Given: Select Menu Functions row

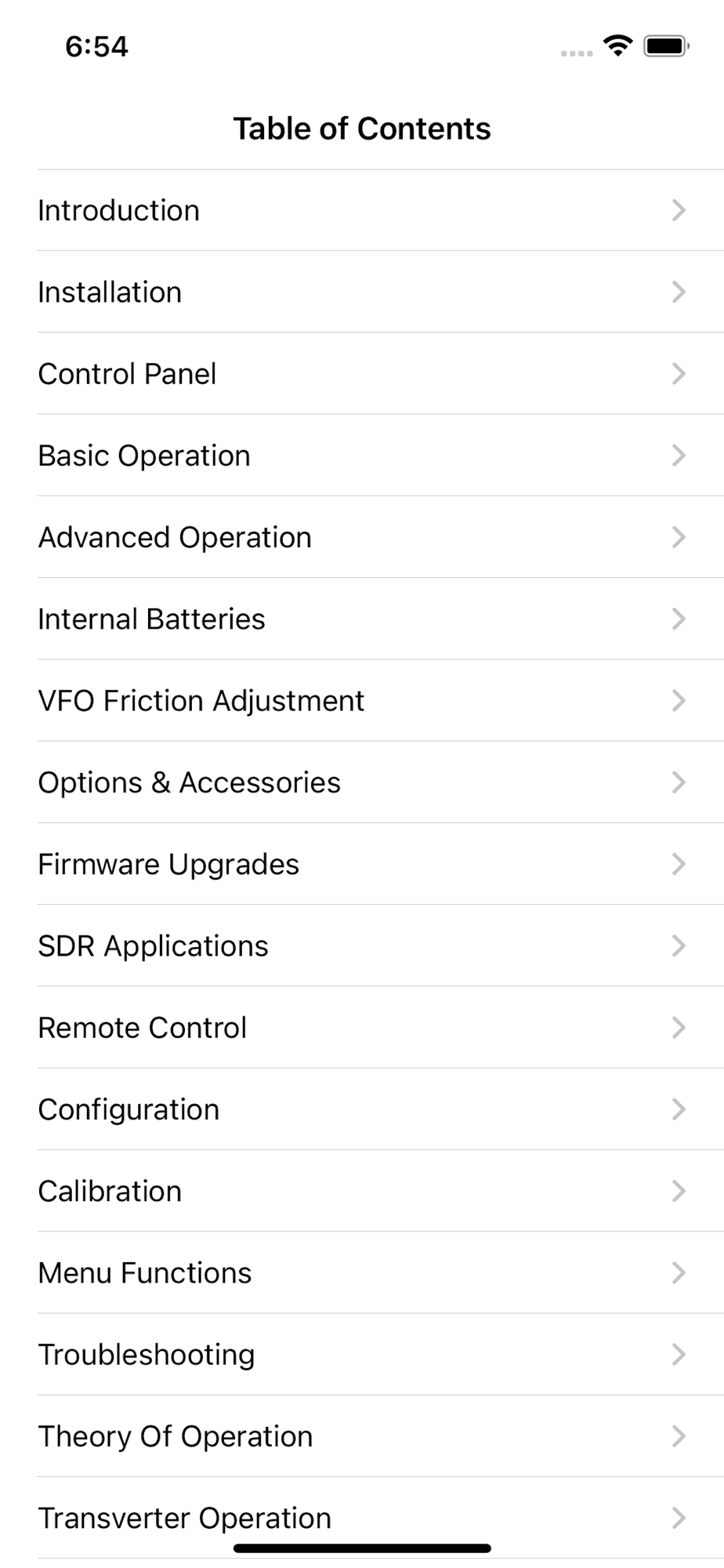Looking at the screenshot, I should tap(145, 1273).
